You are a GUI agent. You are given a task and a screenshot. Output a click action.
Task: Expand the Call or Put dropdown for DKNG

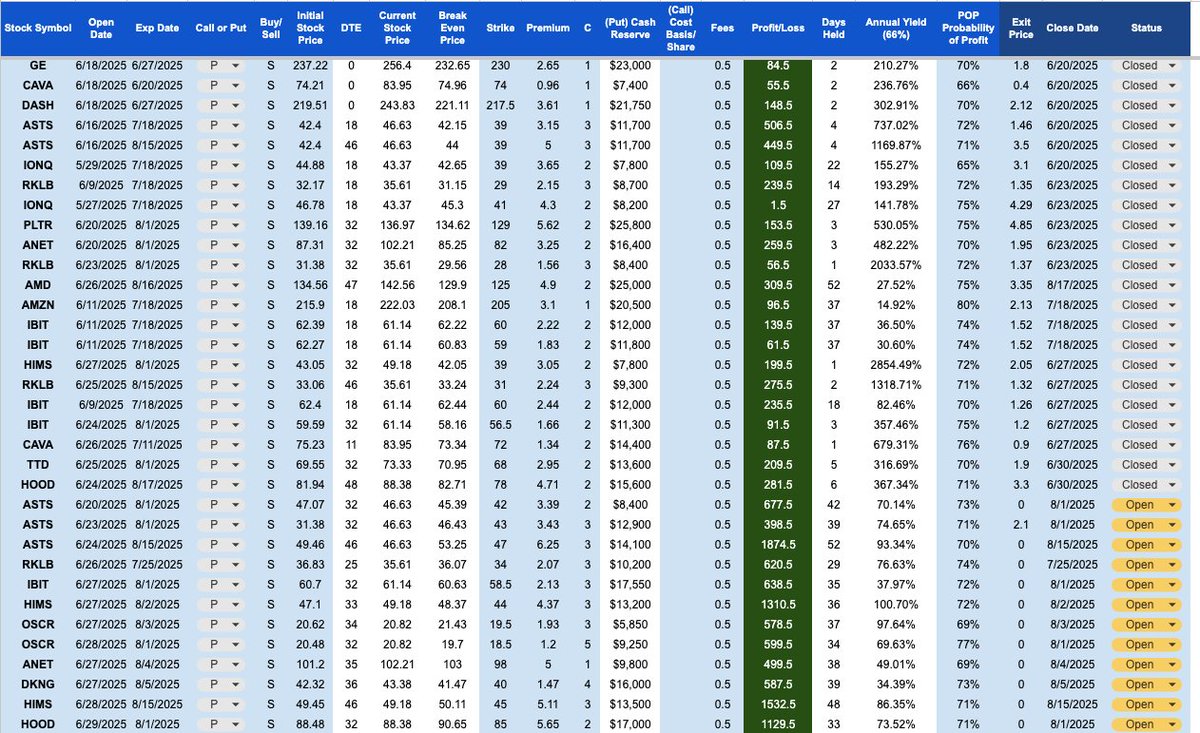click(219, 685)
